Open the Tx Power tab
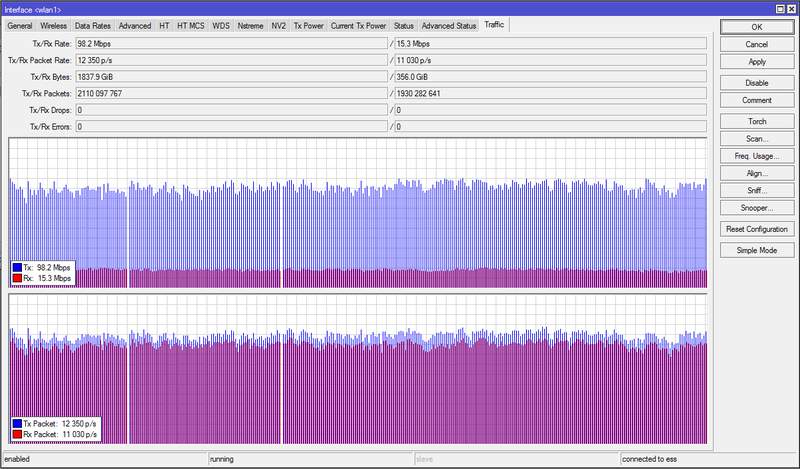Screen dimensions: 800x469 coord(308,26)
